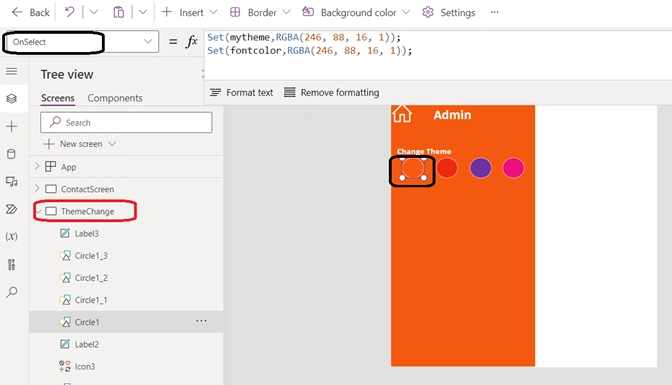Image resolution: width=672 pixels, height=385 pixels.
Task: Click the Home icon on the canvas
Action: [x=402, y=114]
